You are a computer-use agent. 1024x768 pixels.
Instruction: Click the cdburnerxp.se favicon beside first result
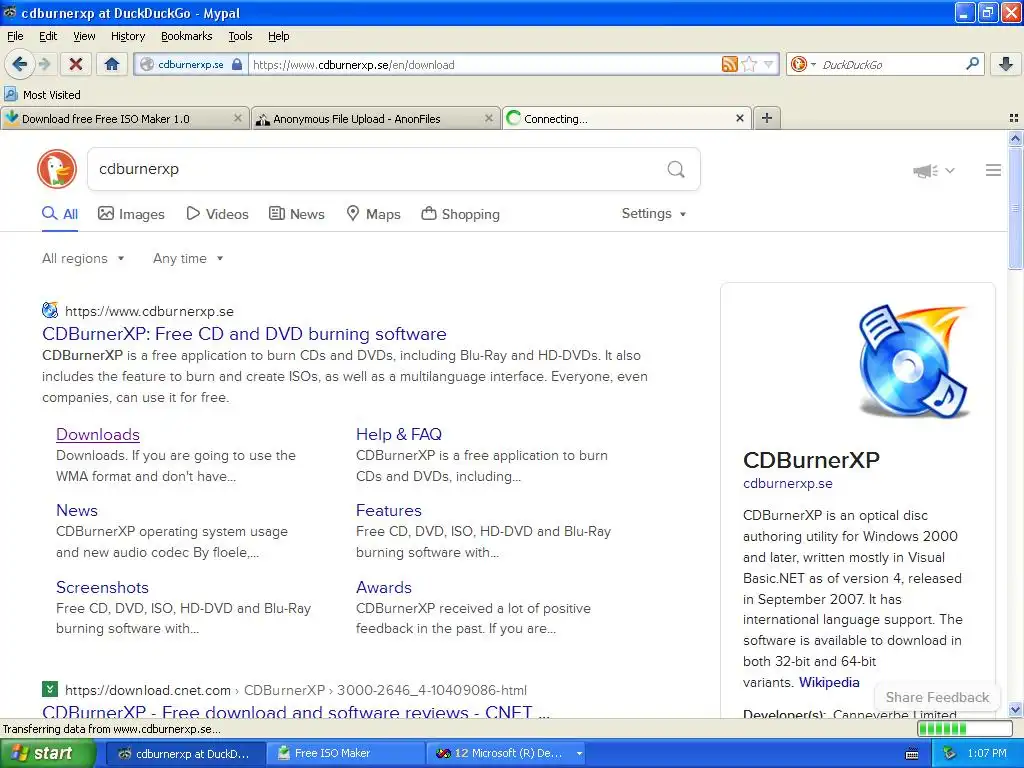[50, 310]
